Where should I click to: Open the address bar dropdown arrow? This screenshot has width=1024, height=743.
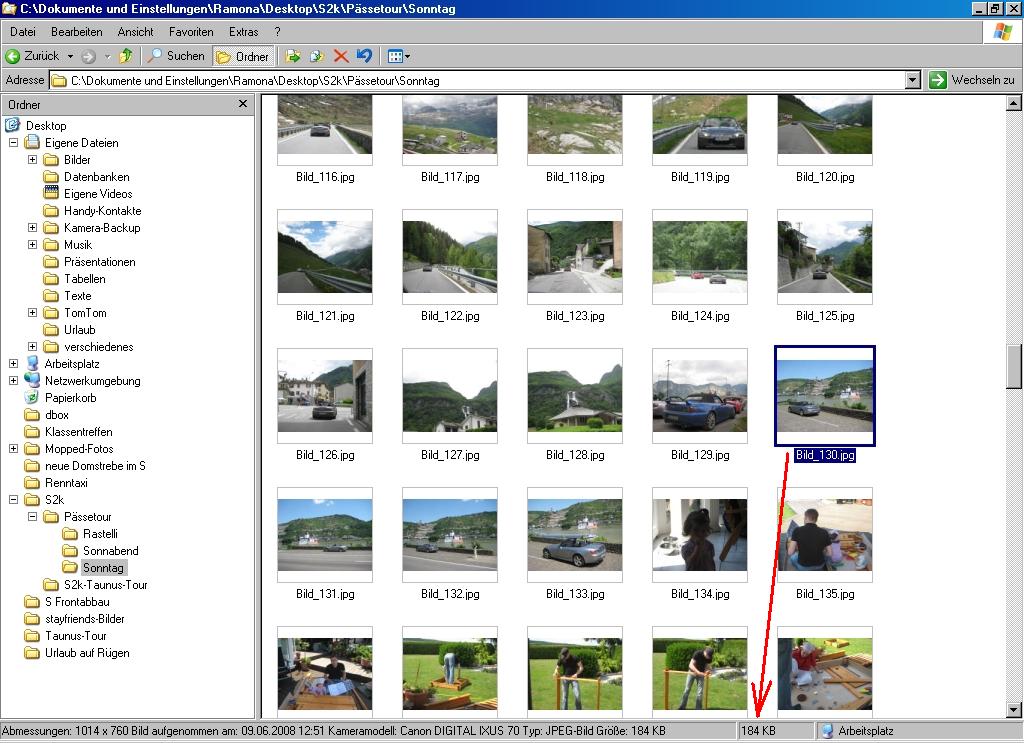tap(912, 80)
